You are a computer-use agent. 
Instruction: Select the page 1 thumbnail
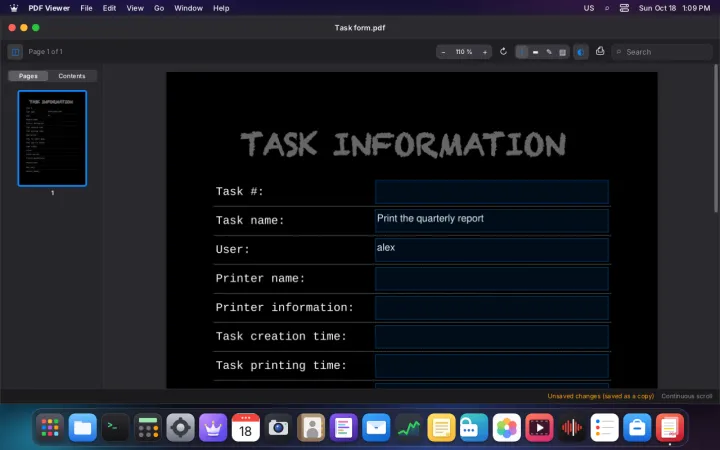pyautogui.click(x=52, y=138)
